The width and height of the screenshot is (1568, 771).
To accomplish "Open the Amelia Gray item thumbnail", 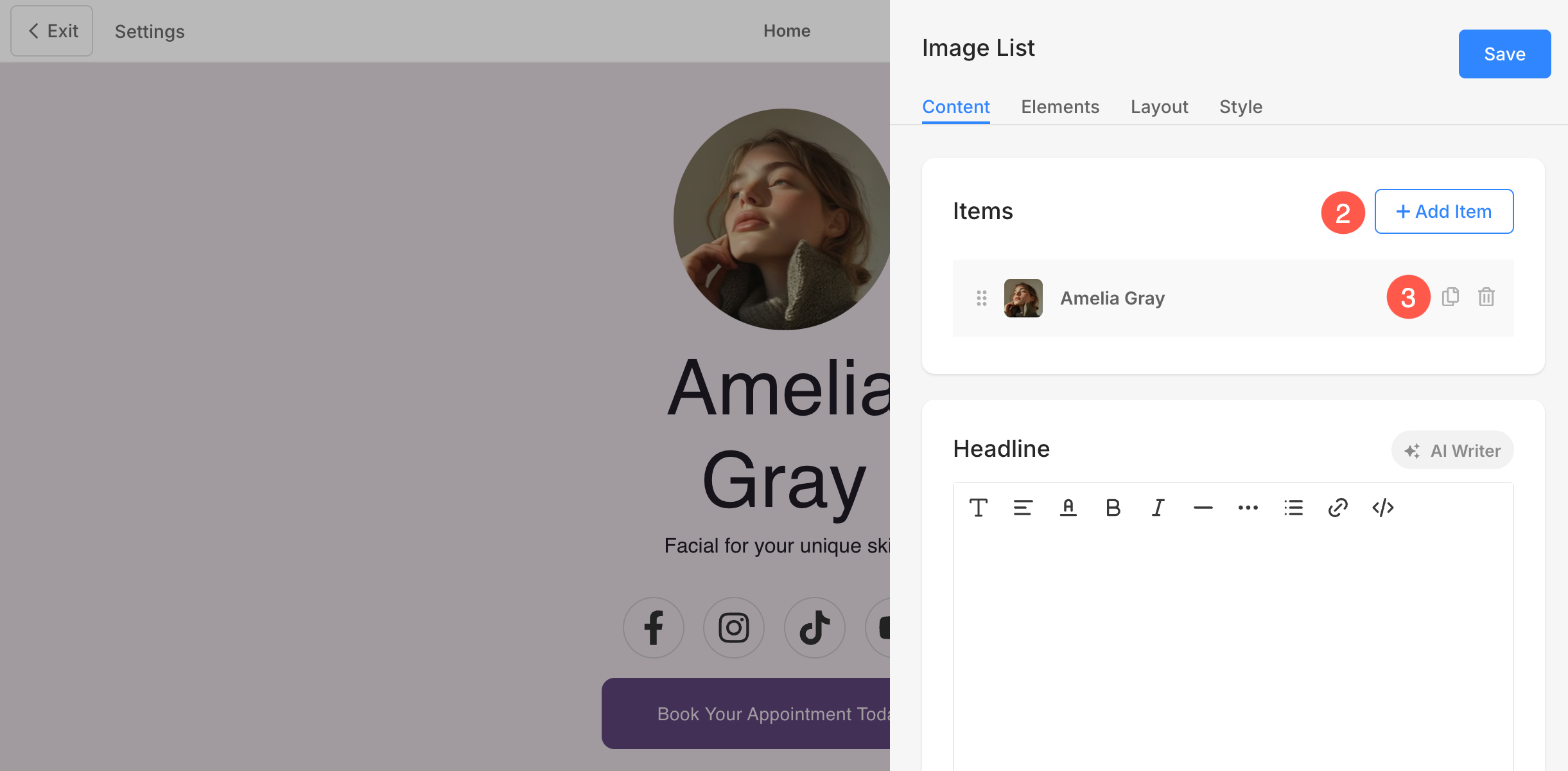I will coord(1023,298).
